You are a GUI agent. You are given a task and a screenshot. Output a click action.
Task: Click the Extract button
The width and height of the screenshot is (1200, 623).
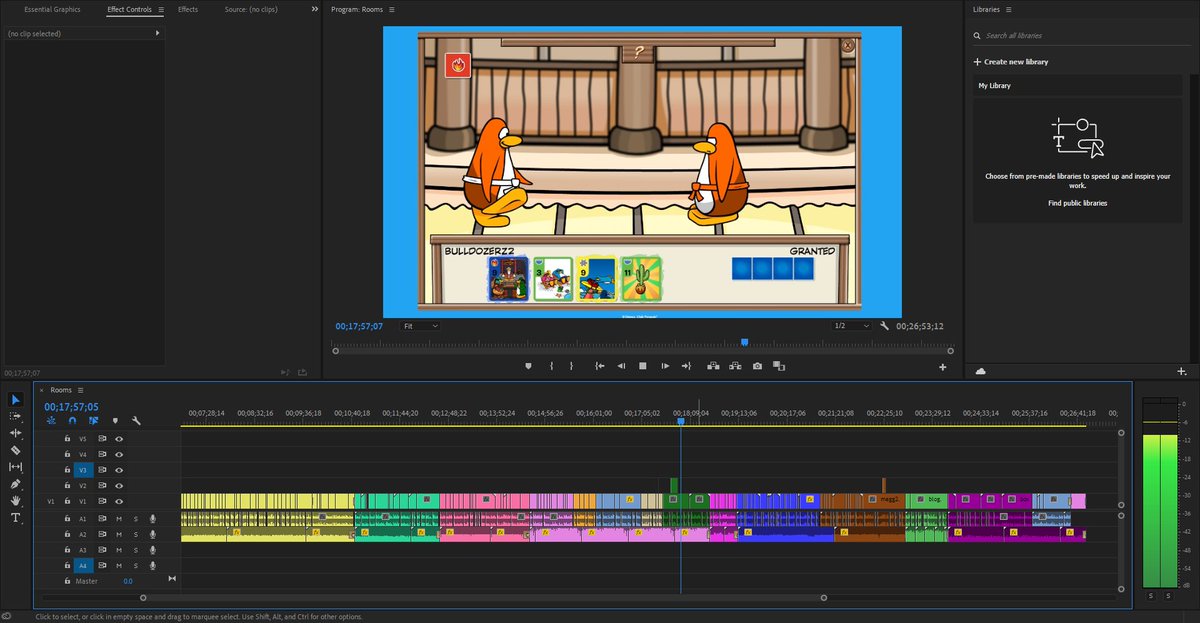tap(735, 366)
